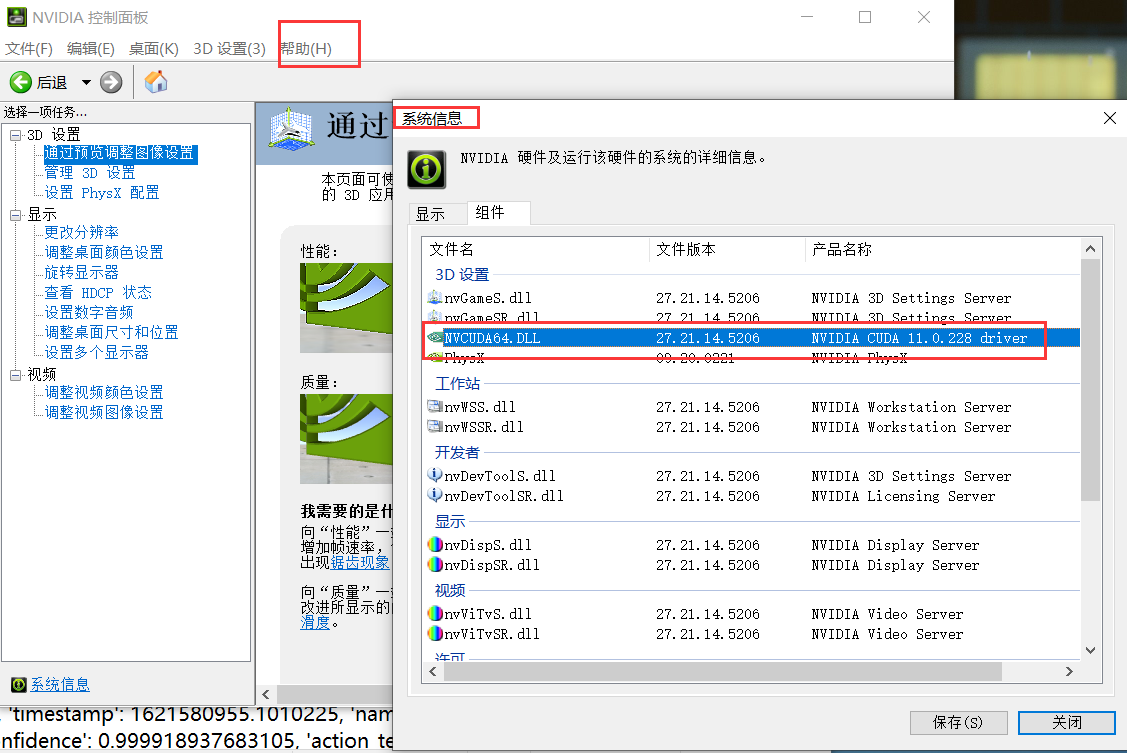
Task: Click the Forward arrow toolbar icon
Action: click(x=111, y=82)
